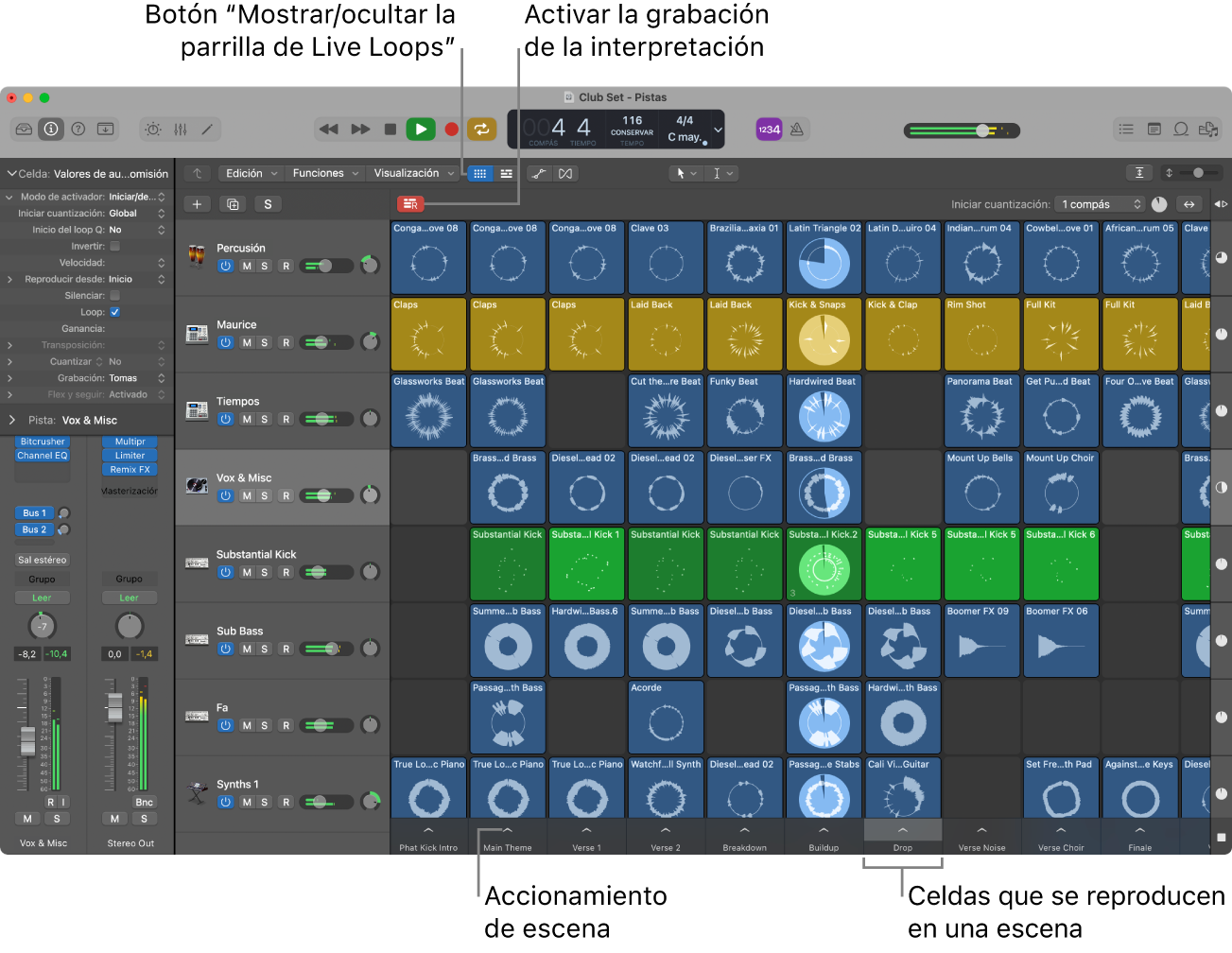Enable the Loop checkbox
Image resolution: width=1232 pixels, height=953 pixels.
[115, 312]
